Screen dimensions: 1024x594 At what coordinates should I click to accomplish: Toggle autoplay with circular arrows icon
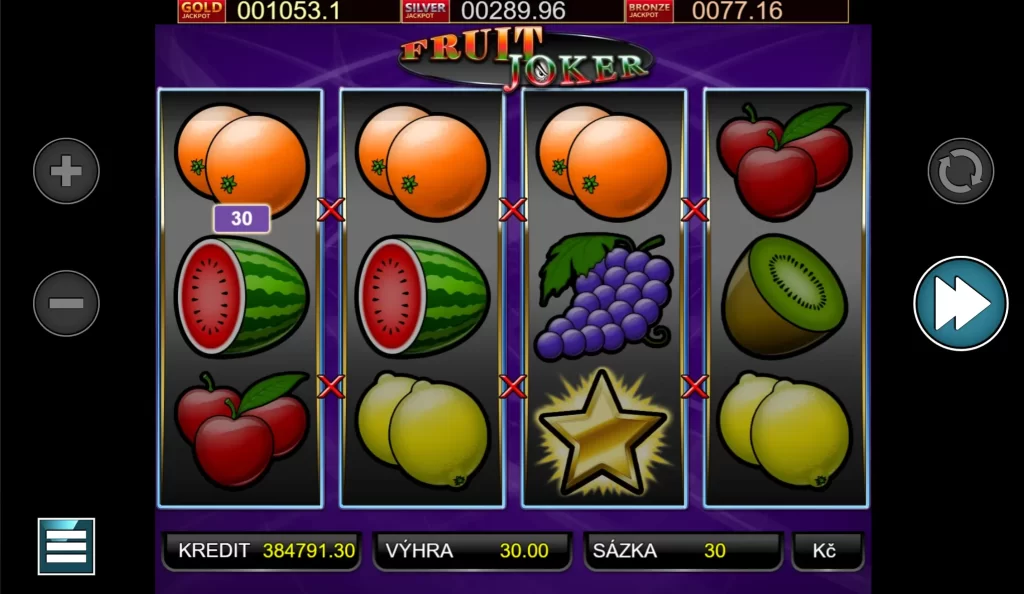click(x=961, y=171)
